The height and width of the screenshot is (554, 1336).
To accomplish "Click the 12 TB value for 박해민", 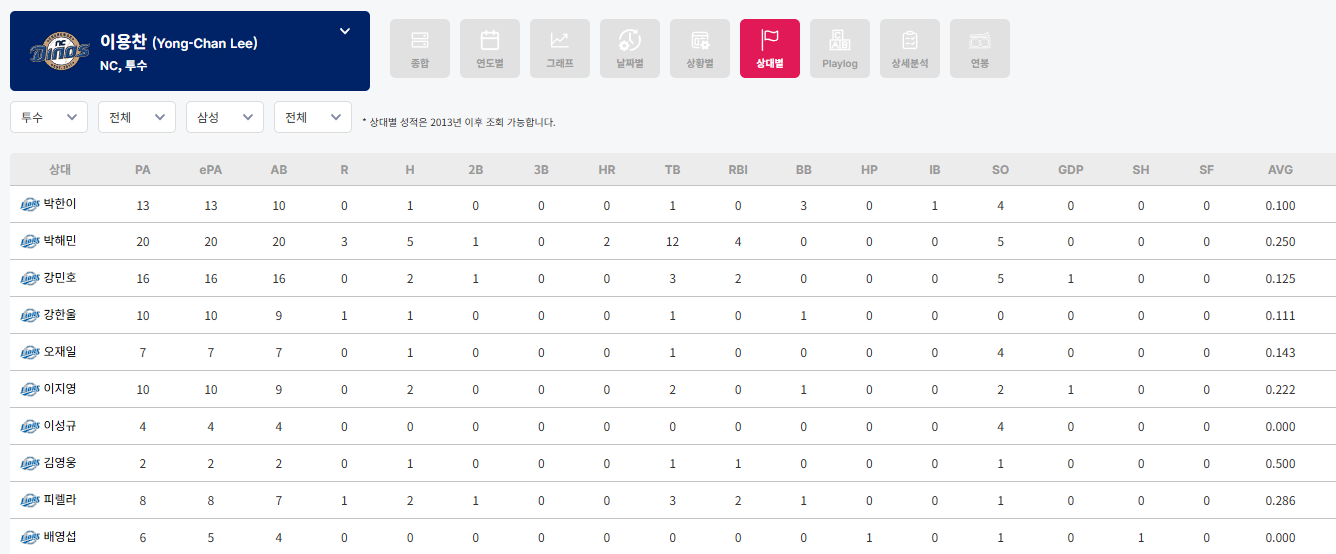I will click(x=673, y=242).
